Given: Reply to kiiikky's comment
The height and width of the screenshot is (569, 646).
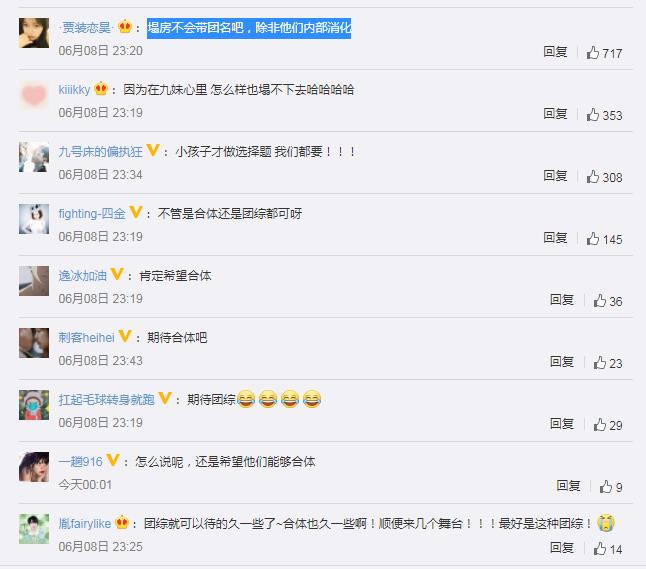Looking at the screenshot, I should point(555,113).
